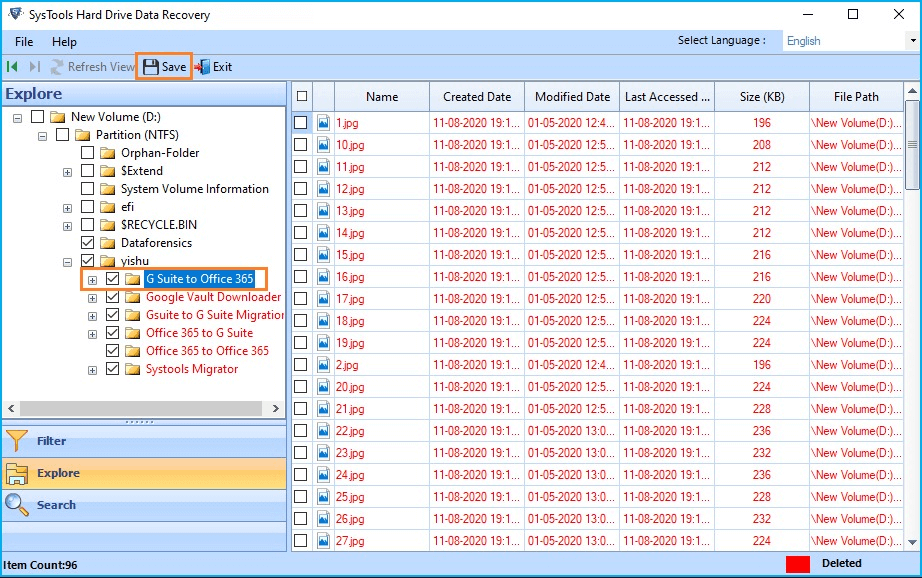
Task: Click the image icon of 1.jpg
Action: click(323, 123)
